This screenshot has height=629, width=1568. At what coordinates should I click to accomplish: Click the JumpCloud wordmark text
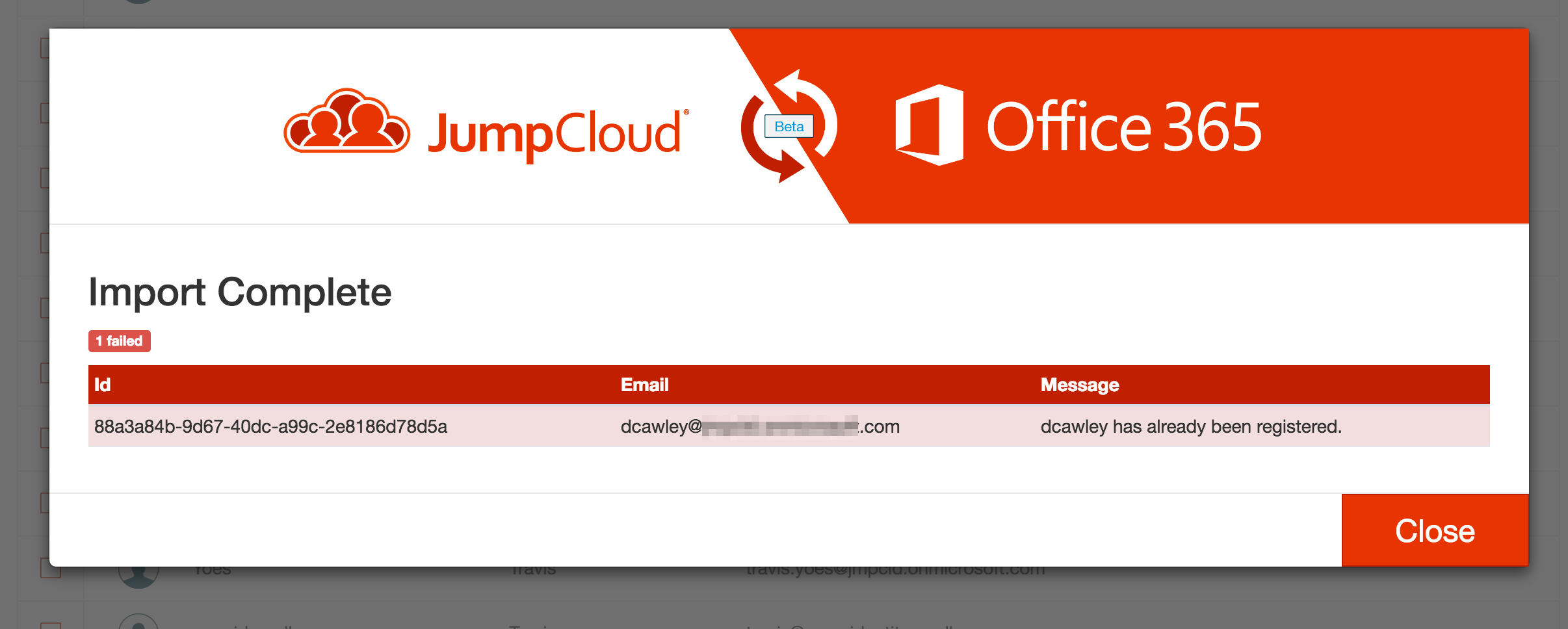pyautogui.click(x=555, y=133)
